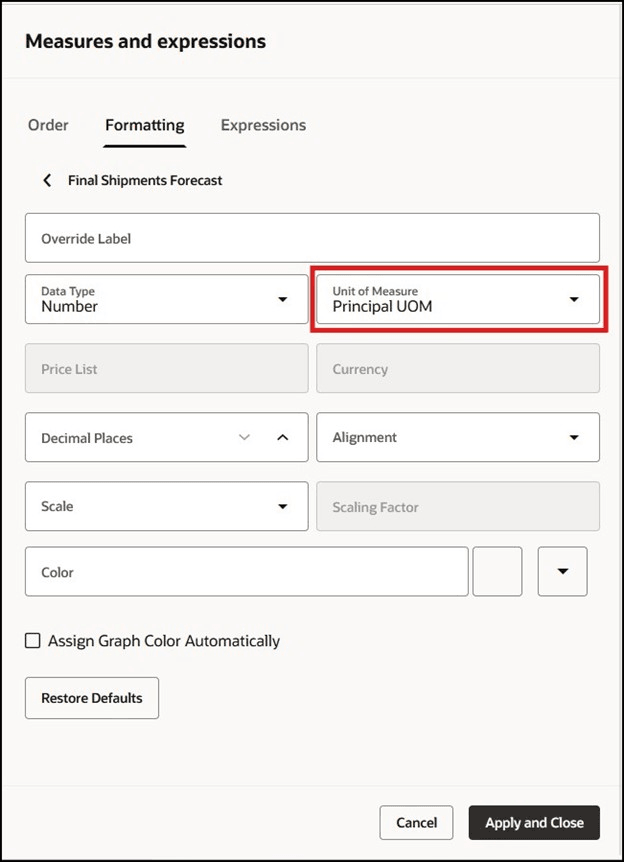Click the Restore Defaults button

pos(91,698)
